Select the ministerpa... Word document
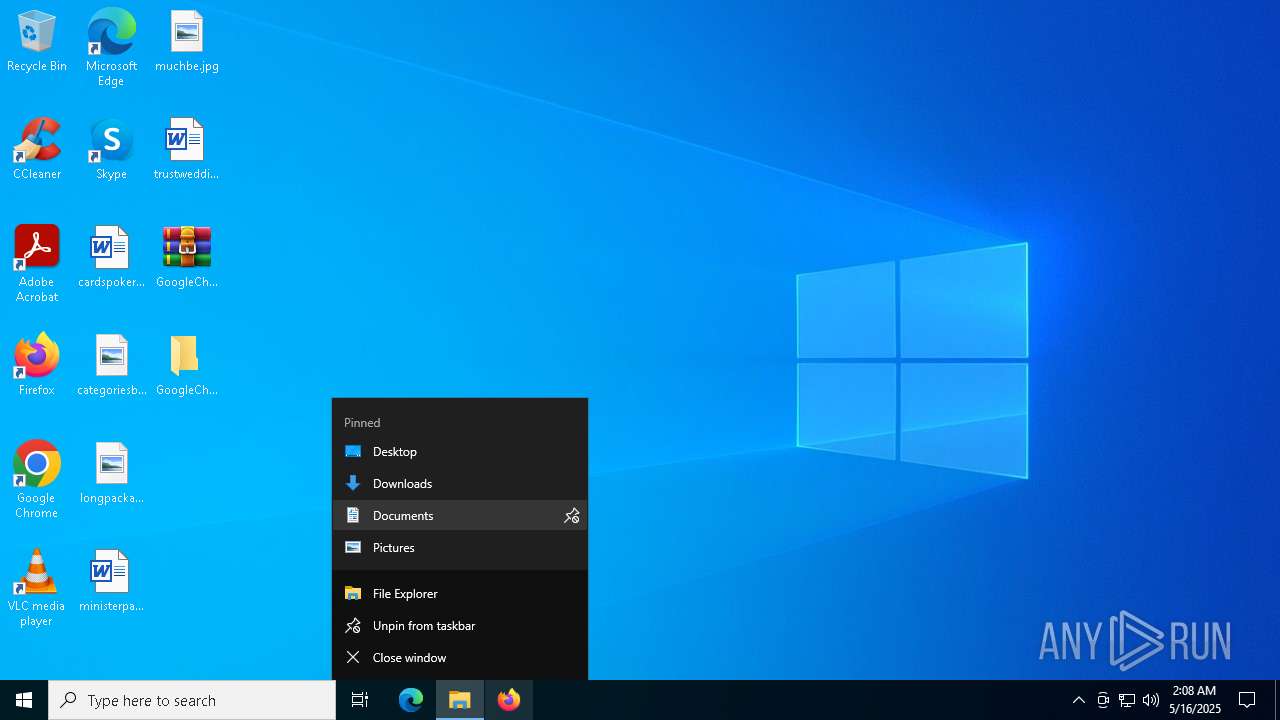 (x=111, y=582)
